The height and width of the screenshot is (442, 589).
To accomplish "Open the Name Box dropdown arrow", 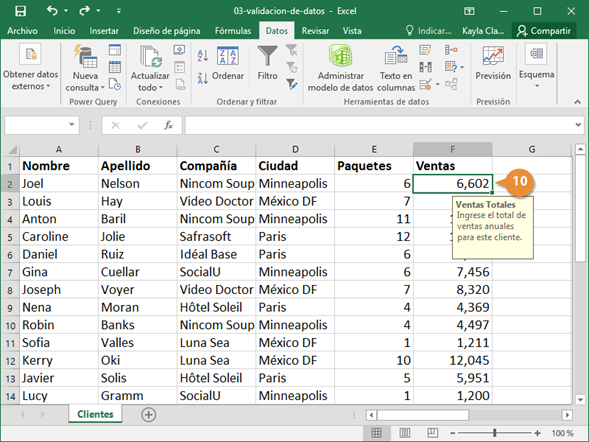I will (x=71, y=125).
